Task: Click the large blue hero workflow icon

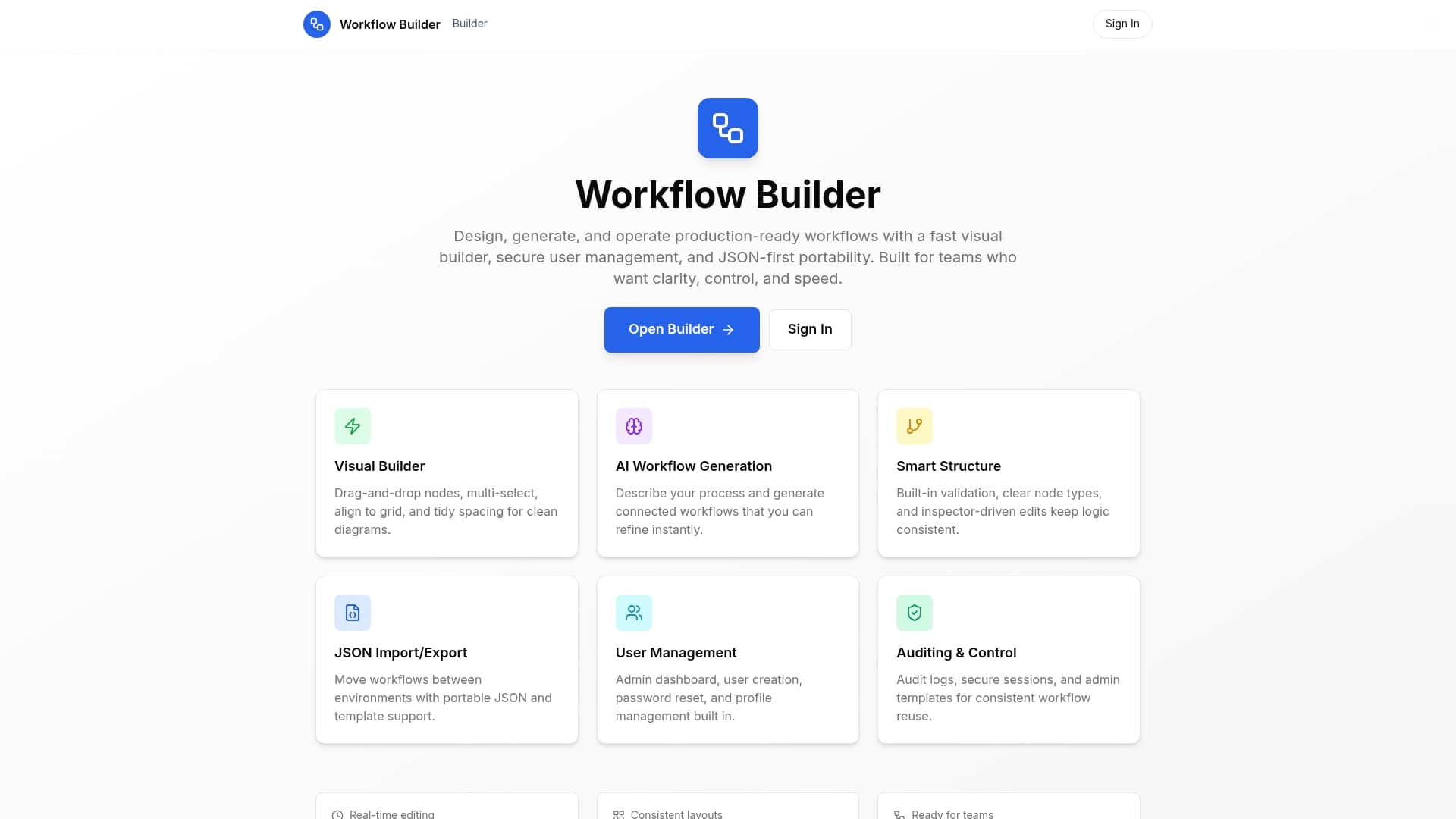Action: (728, 128)
